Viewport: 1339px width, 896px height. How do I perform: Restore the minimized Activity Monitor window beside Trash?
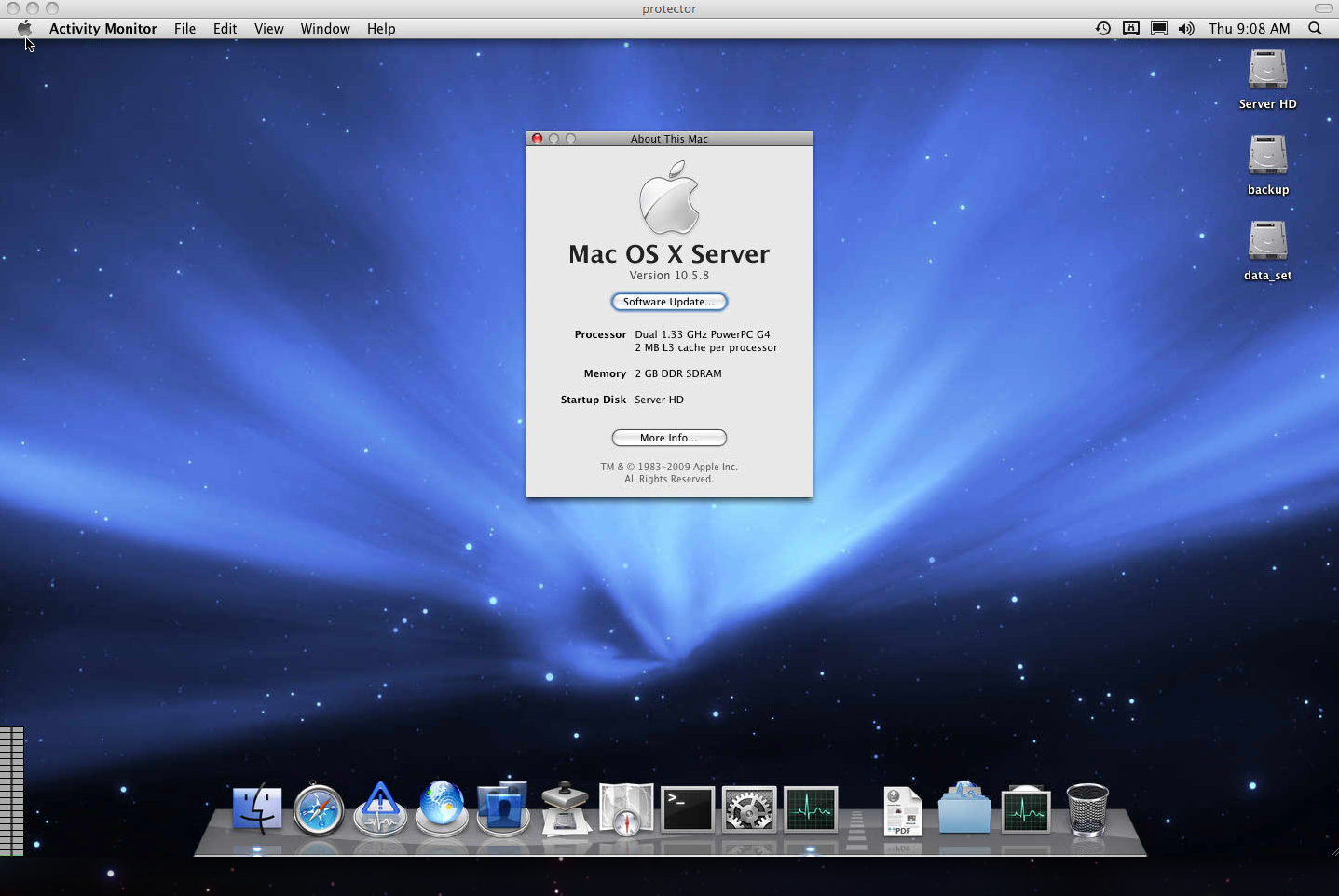point(1026,809)
